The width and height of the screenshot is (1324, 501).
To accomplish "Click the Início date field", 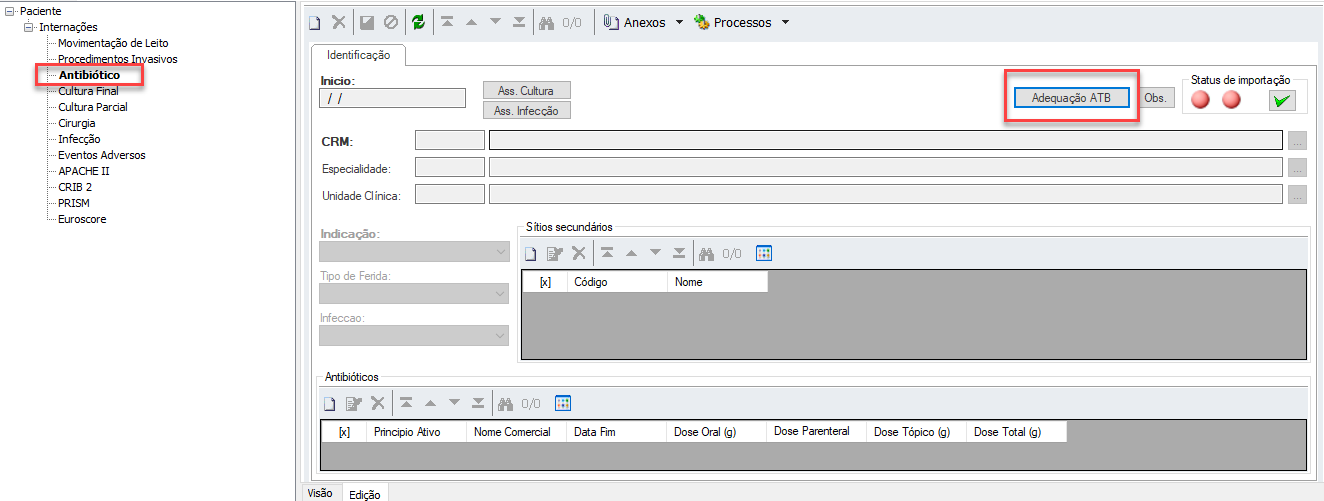I will click(x=392, y=98).
